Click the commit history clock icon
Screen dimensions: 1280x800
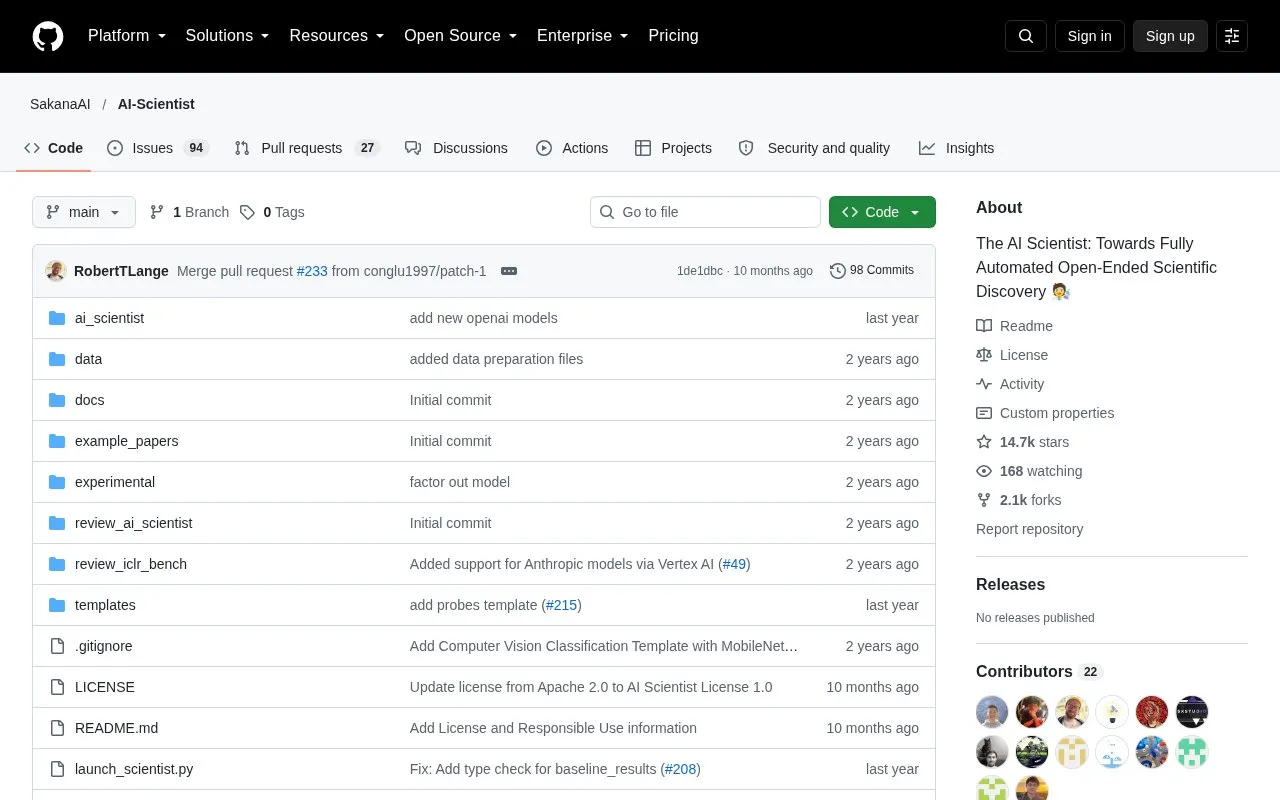[x=838, y=271]
